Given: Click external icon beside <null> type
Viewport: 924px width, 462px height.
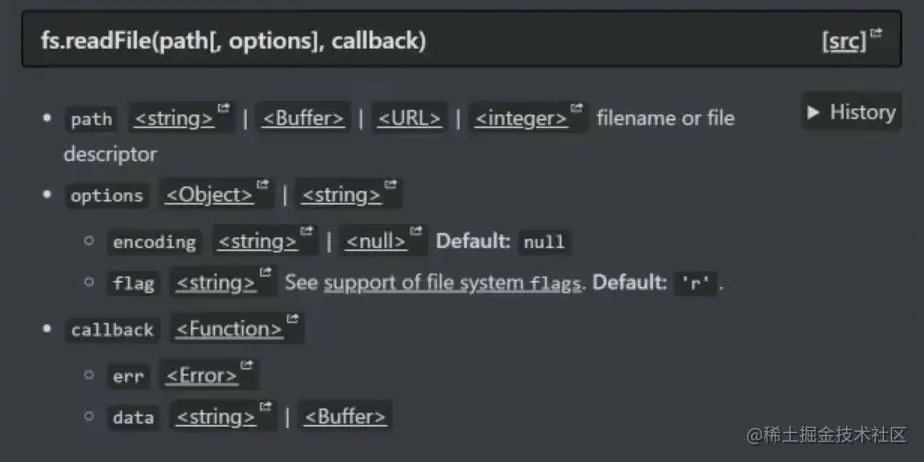Looking at the screenshot, I should (x=416, y=230).
